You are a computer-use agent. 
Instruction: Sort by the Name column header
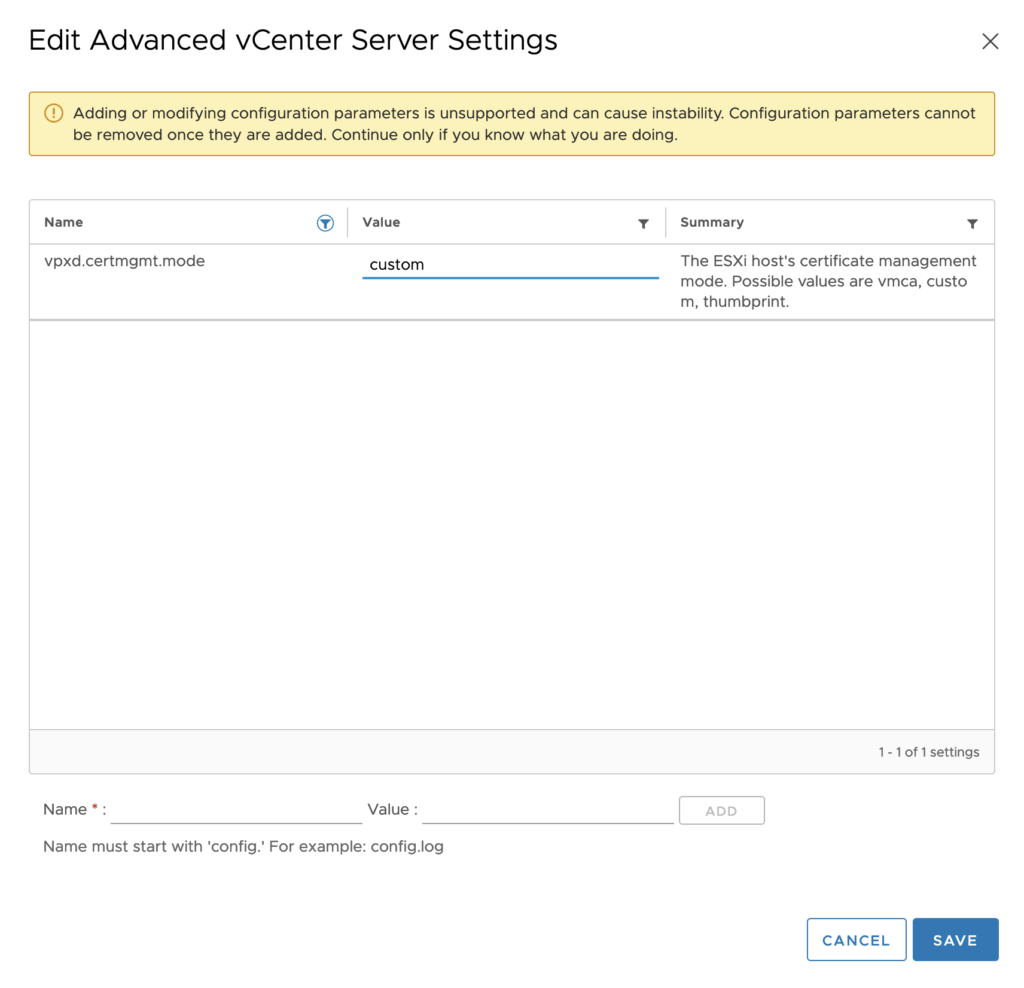pyautogui.click(x=64, y=222)
